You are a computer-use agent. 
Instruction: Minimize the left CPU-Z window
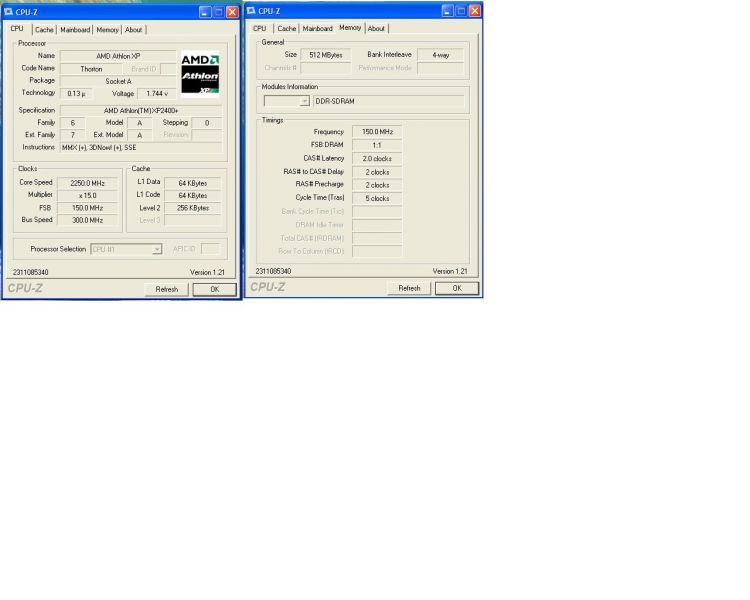coord(205,12)
